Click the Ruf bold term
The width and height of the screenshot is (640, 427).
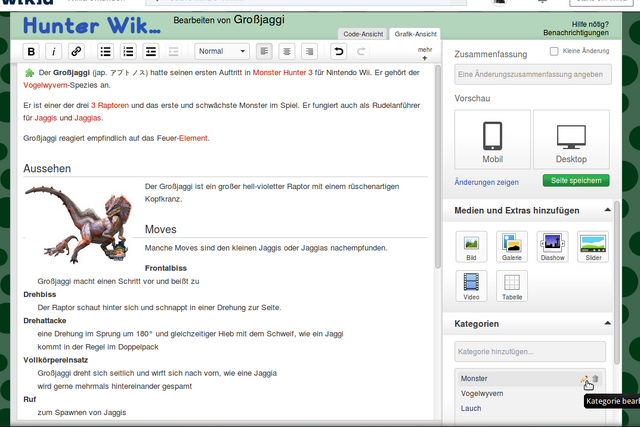click(29, 399)
